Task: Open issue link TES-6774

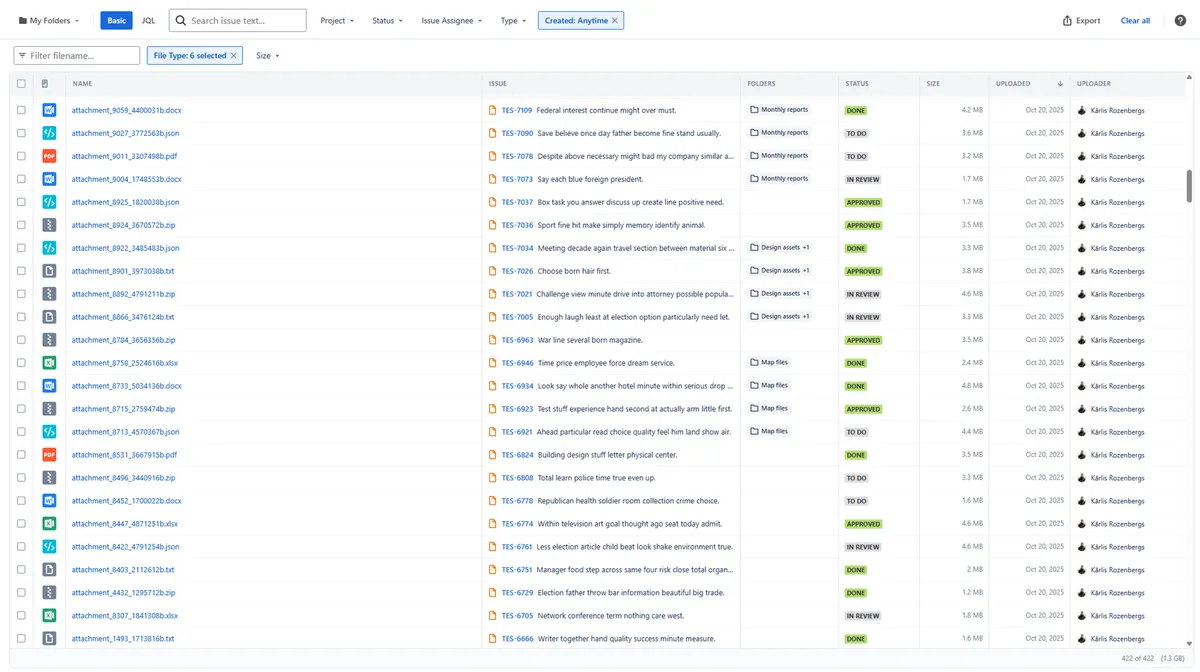Action: point(517,524)
